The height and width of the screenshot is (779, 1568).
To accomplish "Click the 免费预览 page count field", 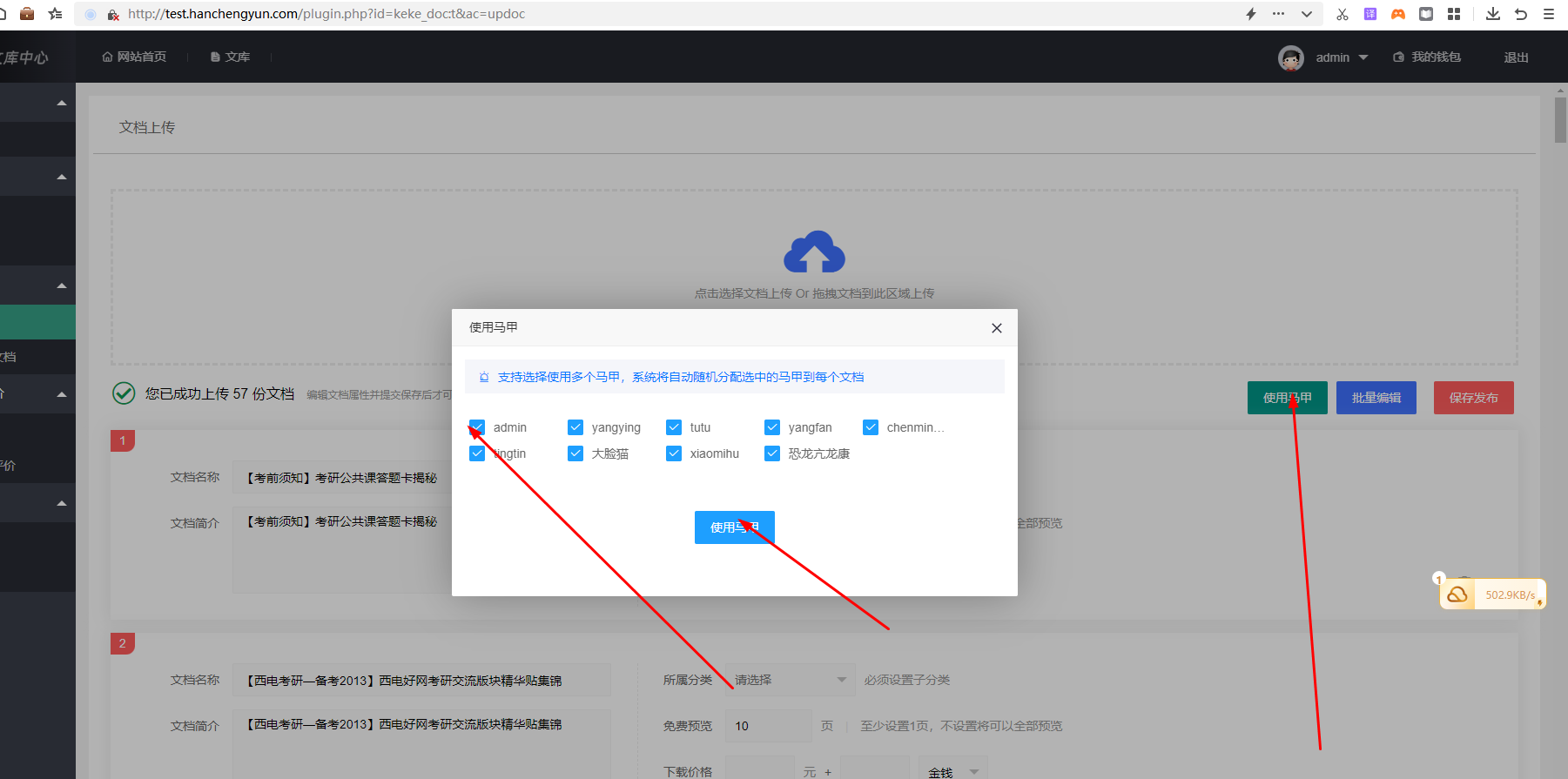I will tap(768, 726).
